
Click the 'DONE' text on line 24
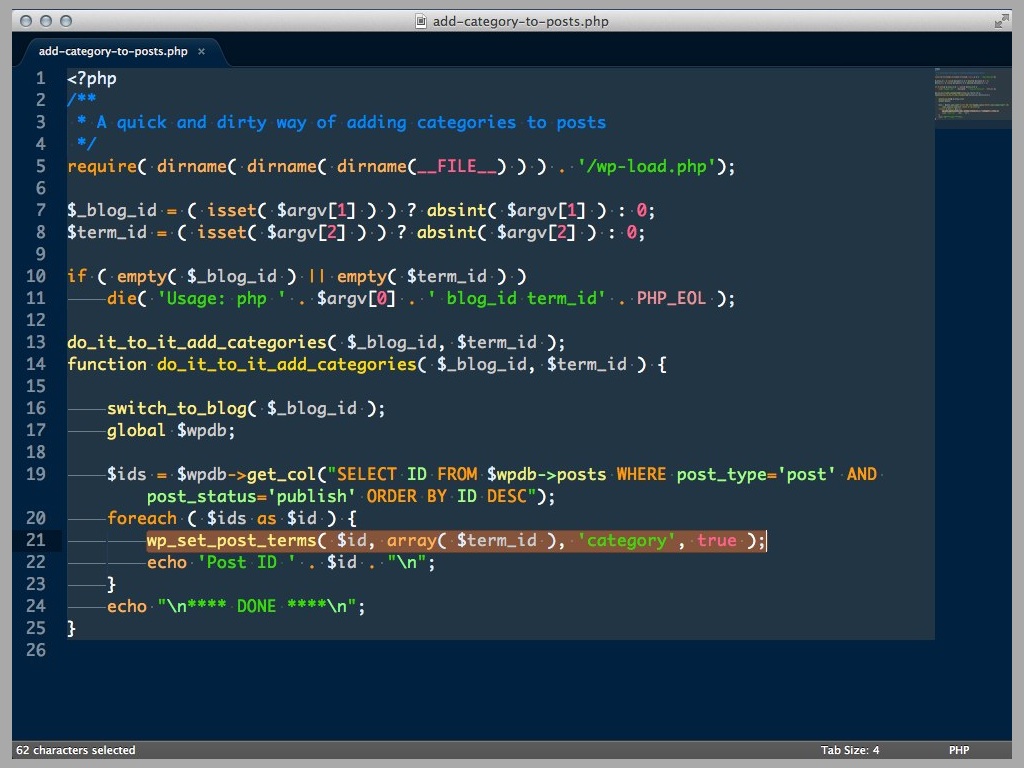point(257,605)
